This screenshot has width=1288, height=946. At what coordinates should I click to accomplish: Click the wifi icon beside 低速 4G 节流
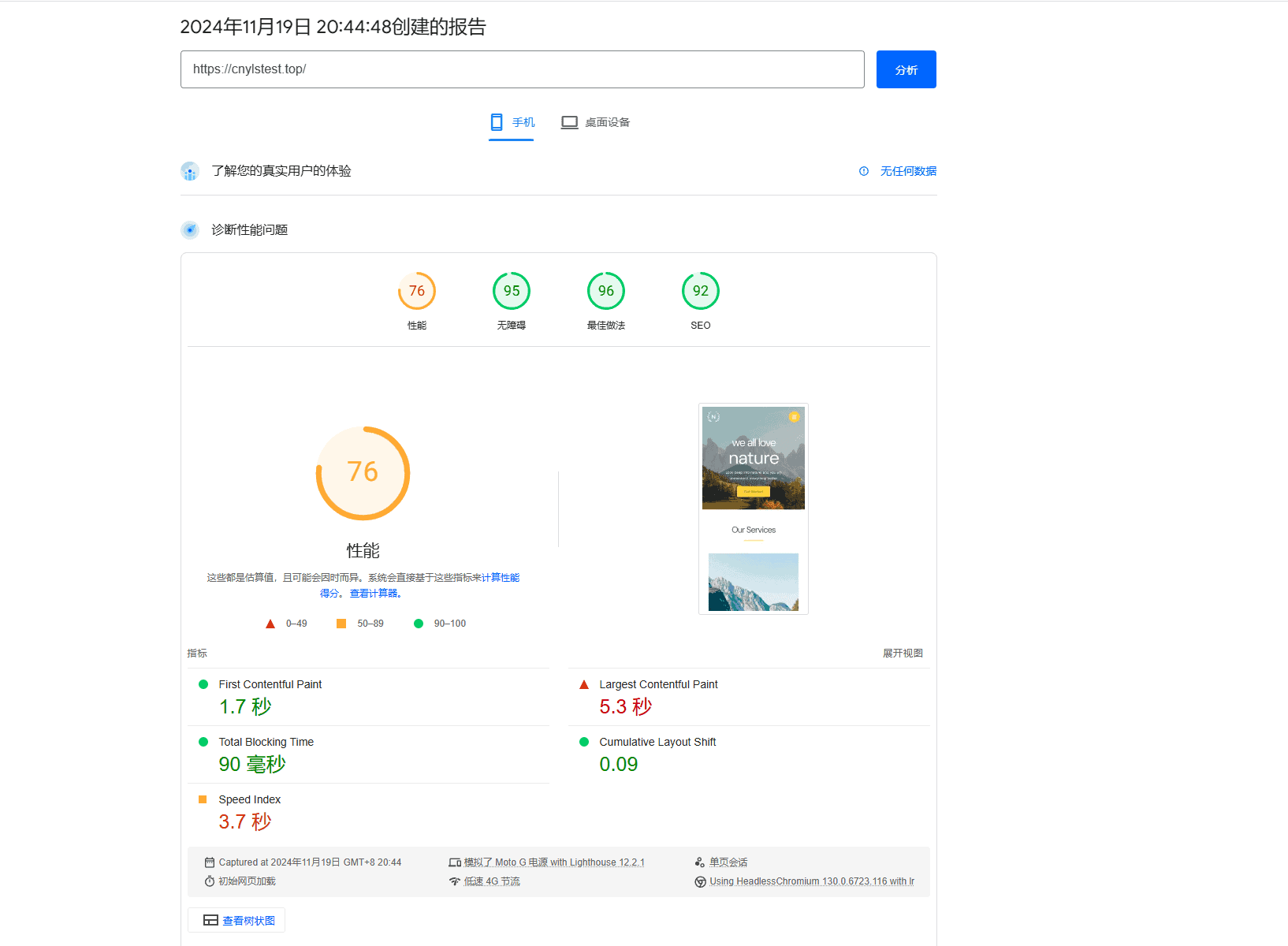[455, 881]
